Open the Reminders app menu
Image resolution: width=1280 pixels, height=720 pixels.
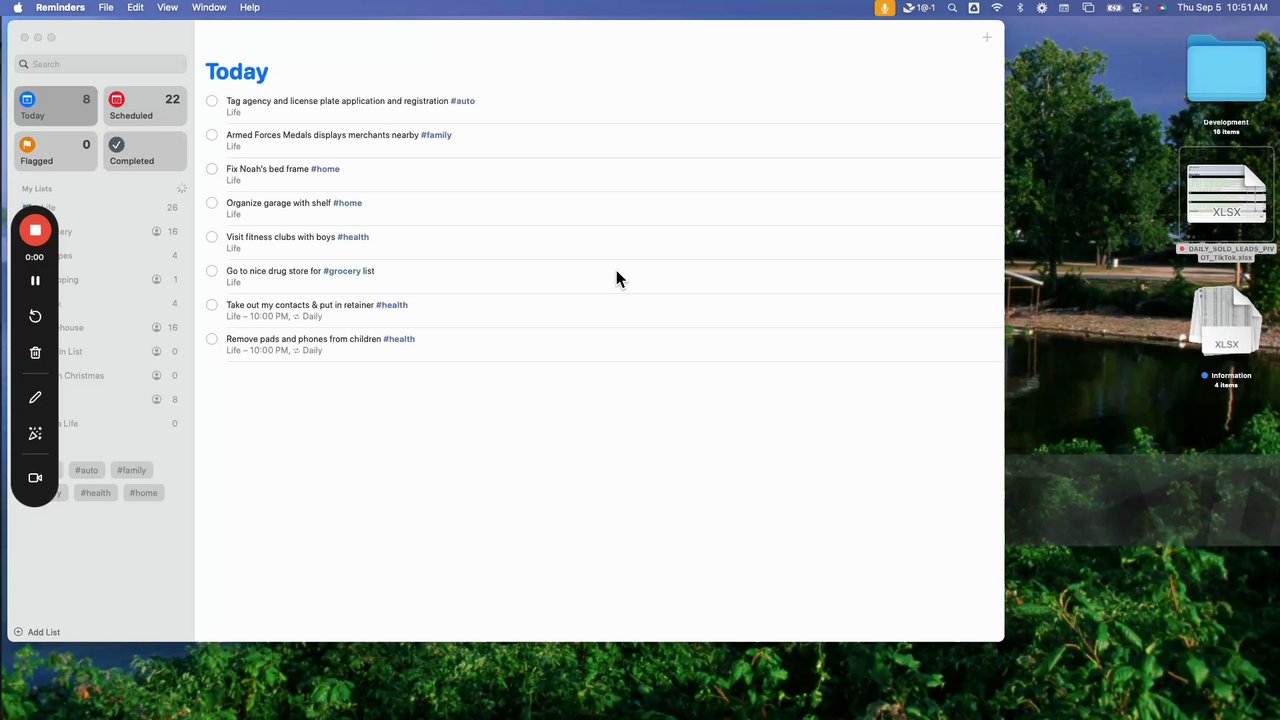tap(60, 8)
